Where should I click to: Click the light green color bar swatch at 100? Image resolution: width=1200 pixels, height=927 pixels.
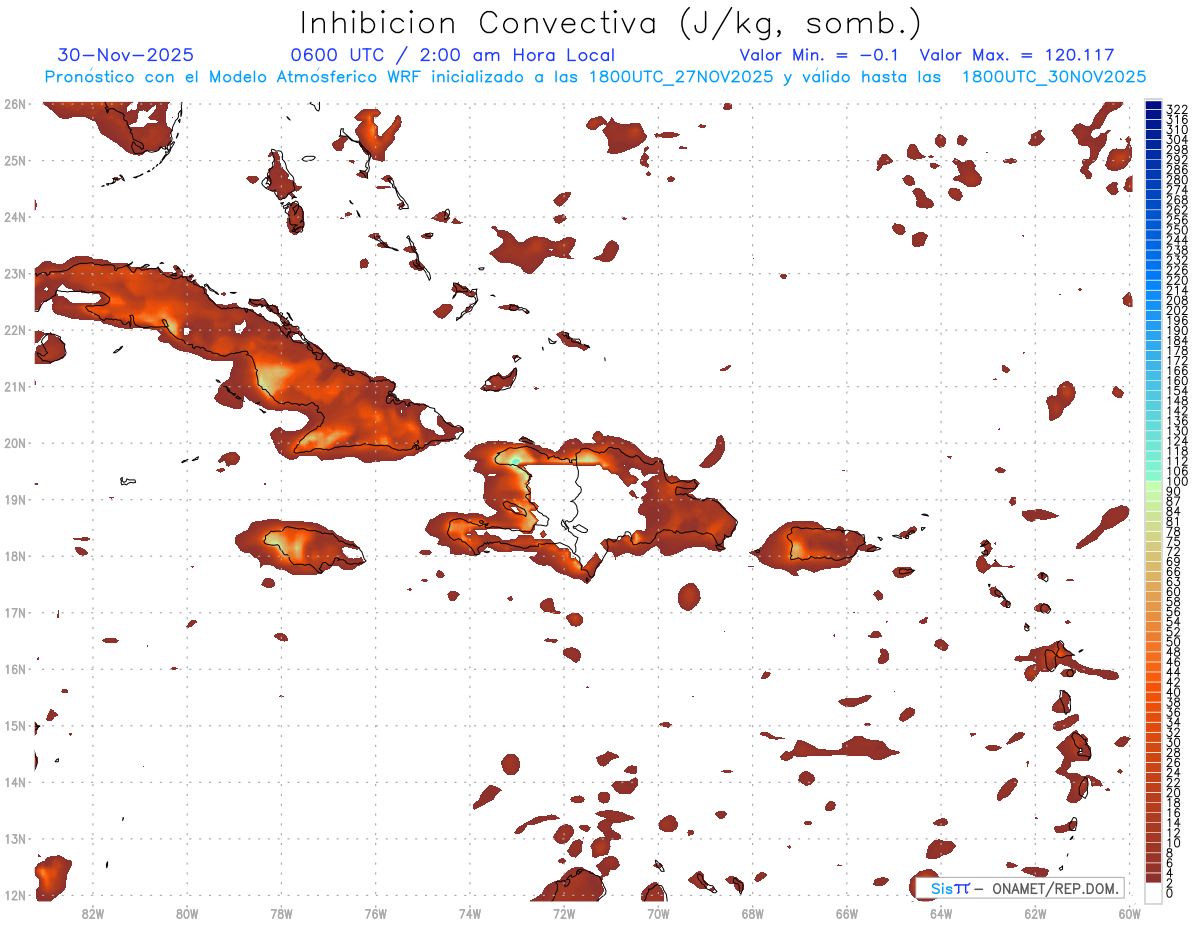tap(1153, 484)
